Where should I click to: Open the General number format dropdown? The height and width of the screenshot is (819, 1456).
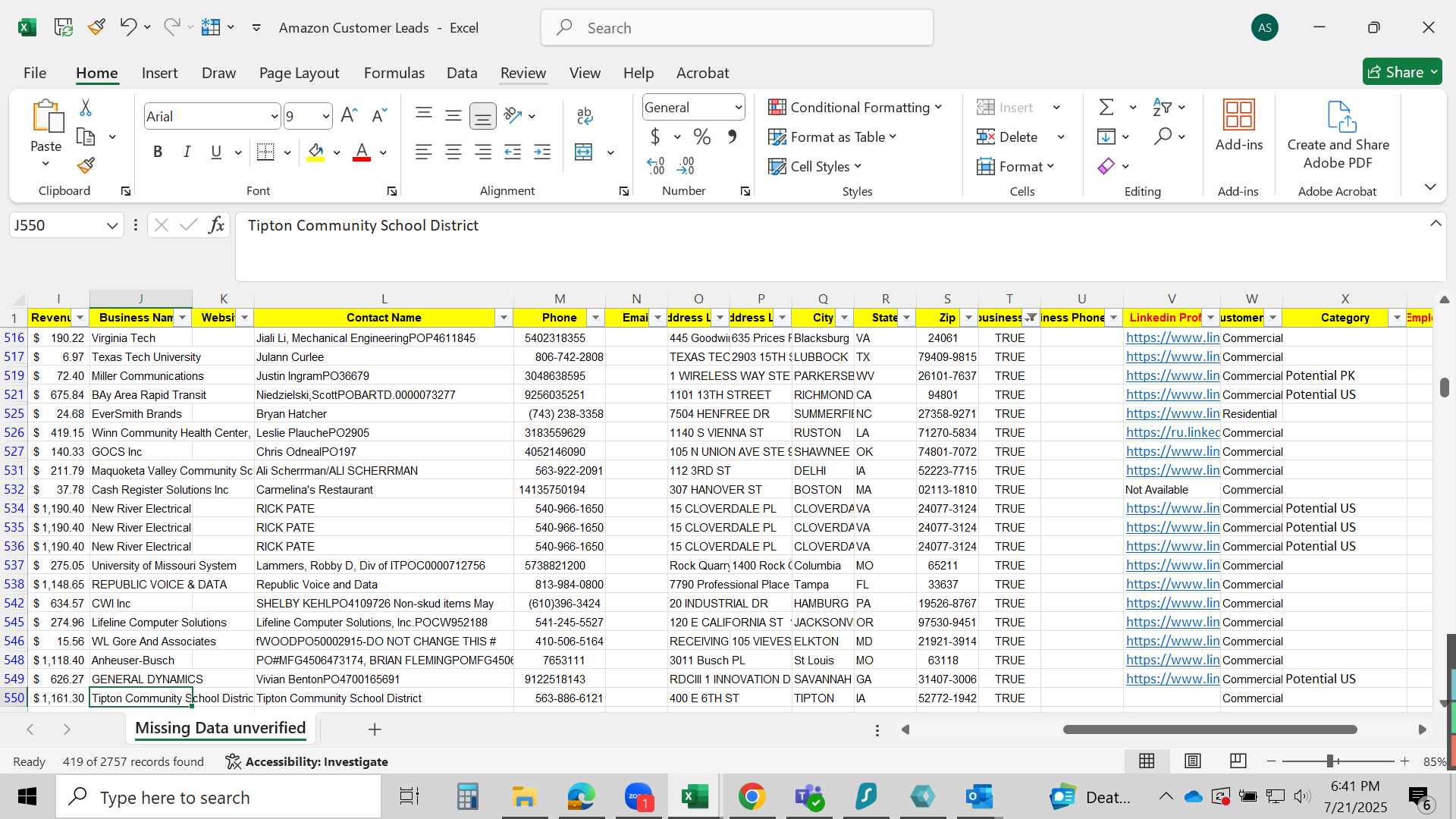click(738, 108)
